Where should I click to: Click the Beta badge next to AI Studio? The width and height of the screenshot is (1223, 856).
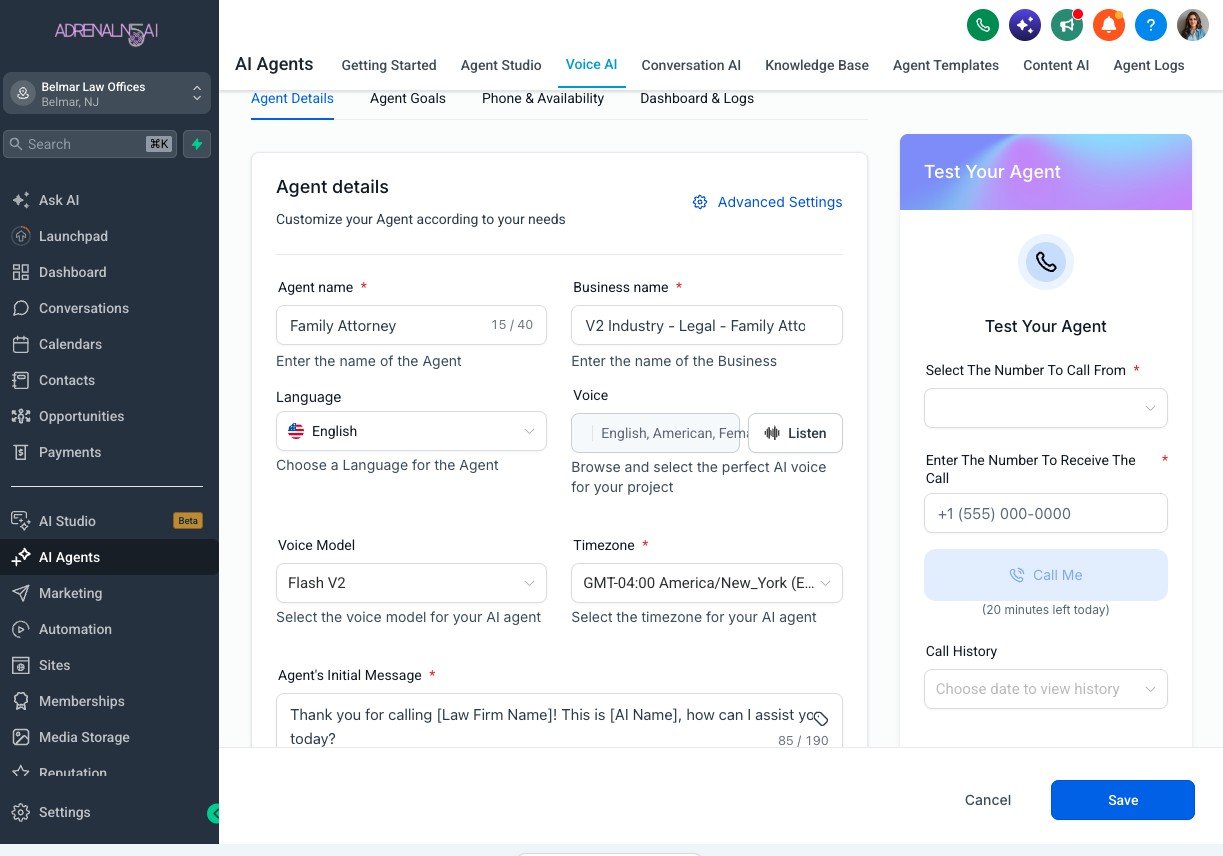(188, 521)
